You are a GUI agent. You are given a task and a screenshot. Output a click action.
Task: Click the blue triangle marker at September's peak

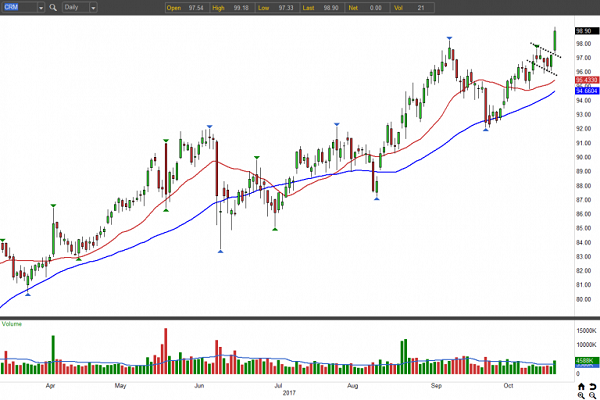449,38
